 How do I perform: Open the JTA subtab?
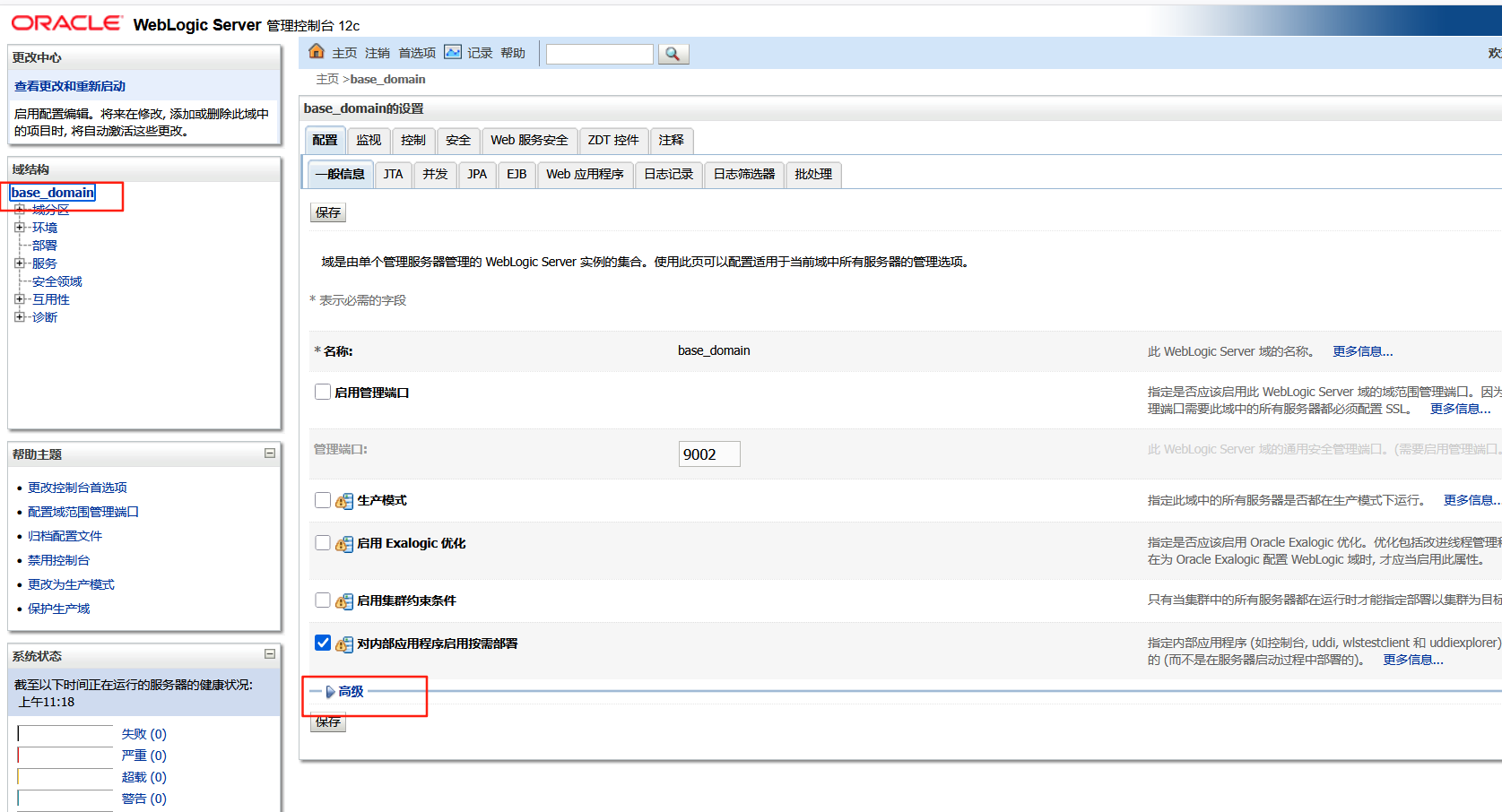click(393, 175)
